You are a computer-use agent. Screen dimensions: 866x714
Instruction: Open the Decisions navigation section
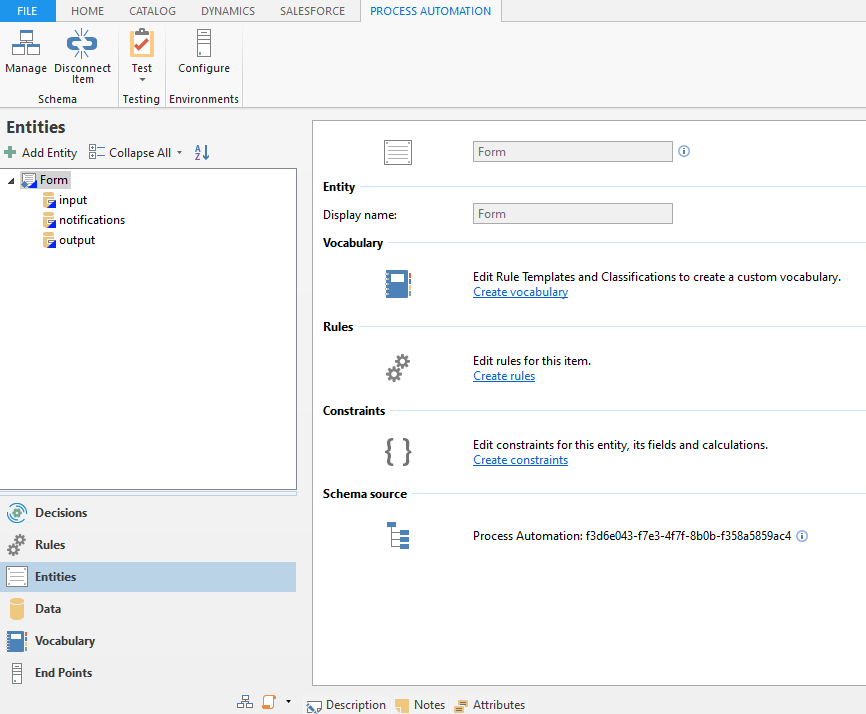point(61,513)
